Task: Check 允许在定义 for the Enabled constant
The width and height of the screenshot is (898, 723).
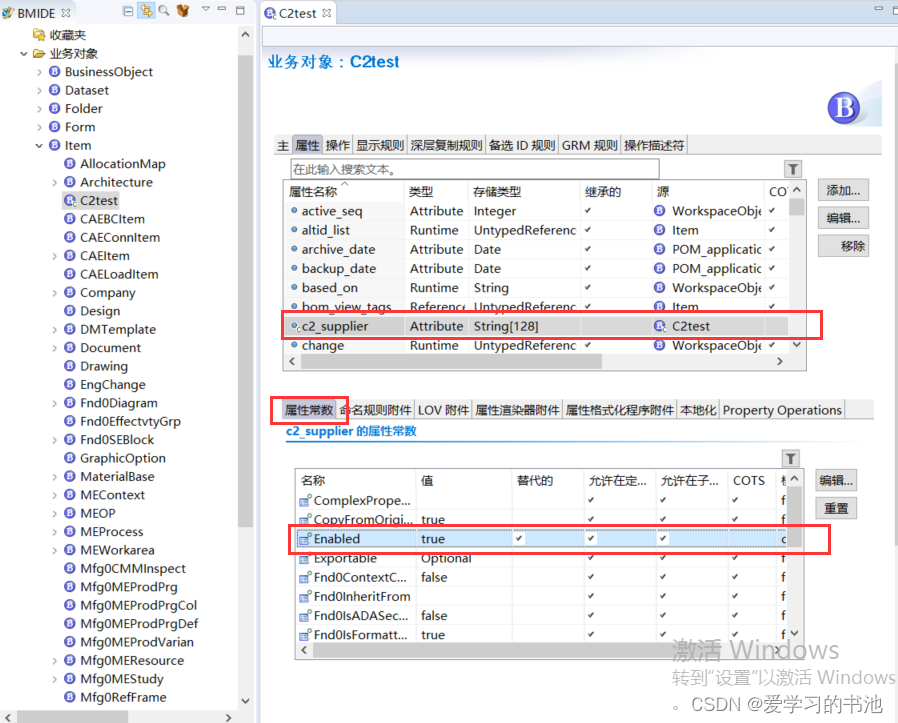Action: tap(591, 538)
